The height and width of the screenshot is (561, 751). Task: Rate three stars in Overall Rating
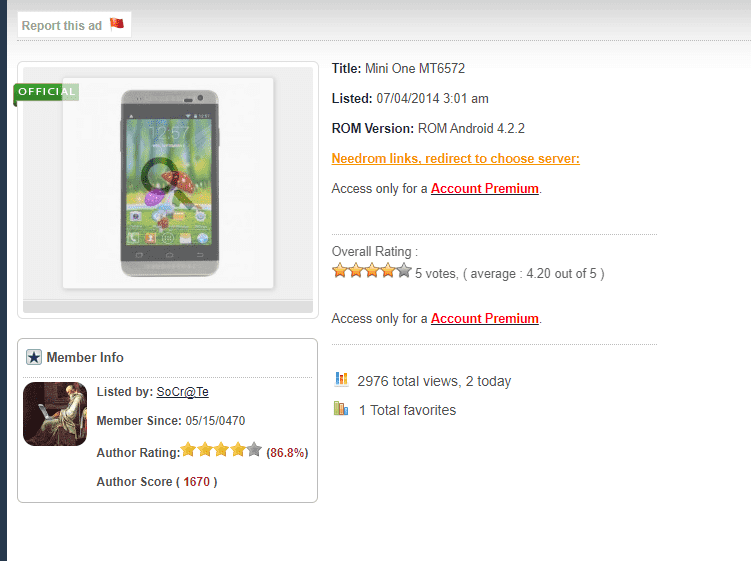click(x=372, y=271)
